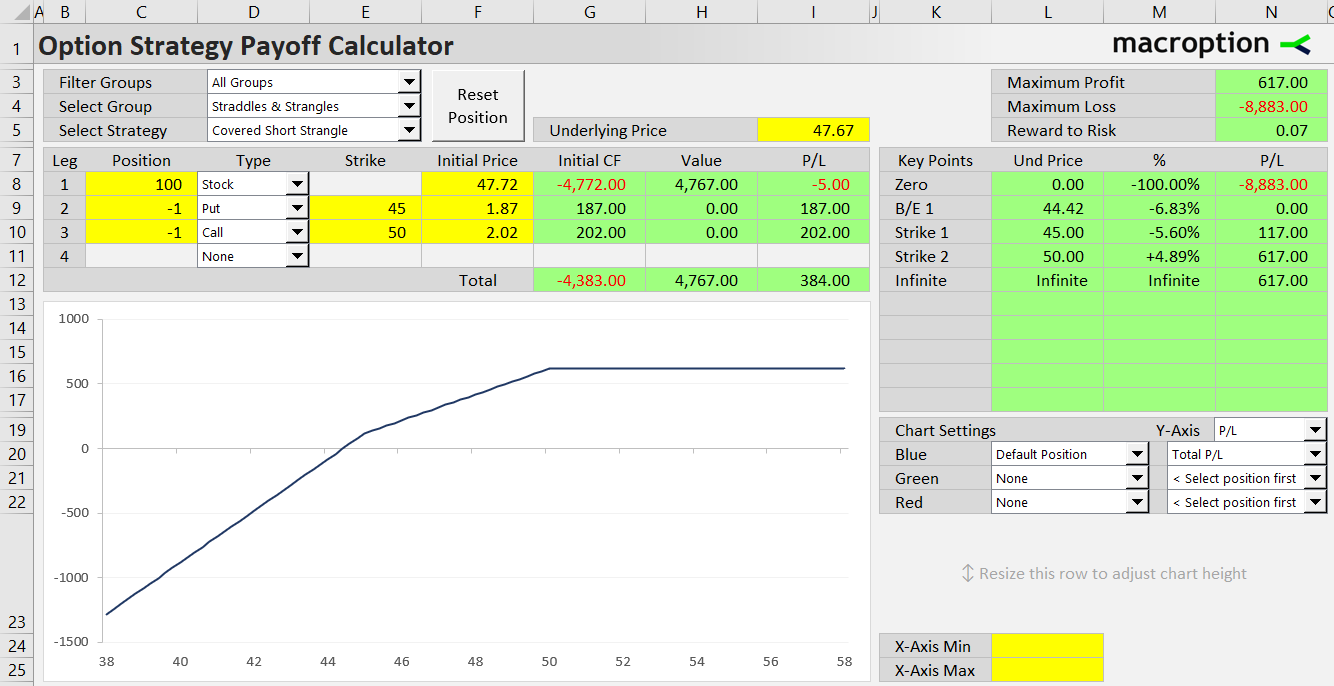Click column header G
The width and height of the screenshot is (1334, 686).
click(589, 12)
